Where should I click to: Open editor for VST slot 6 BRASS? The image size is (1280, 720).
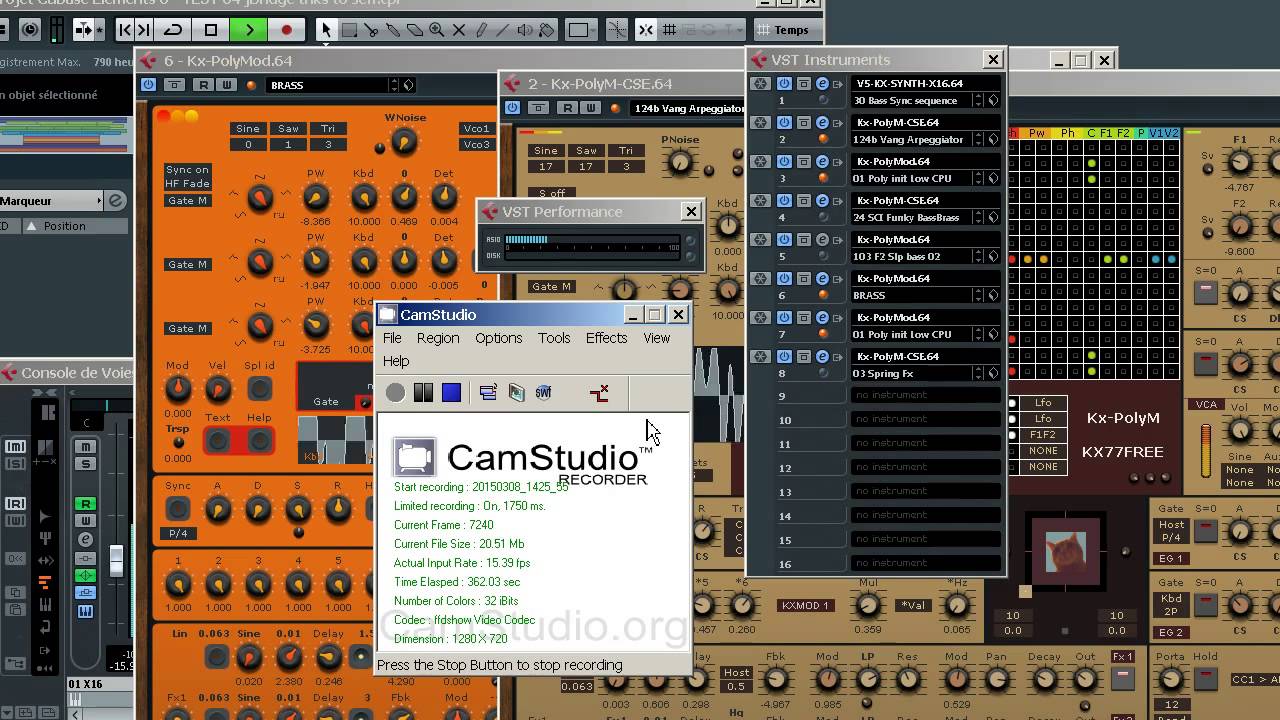pos(822,279)
